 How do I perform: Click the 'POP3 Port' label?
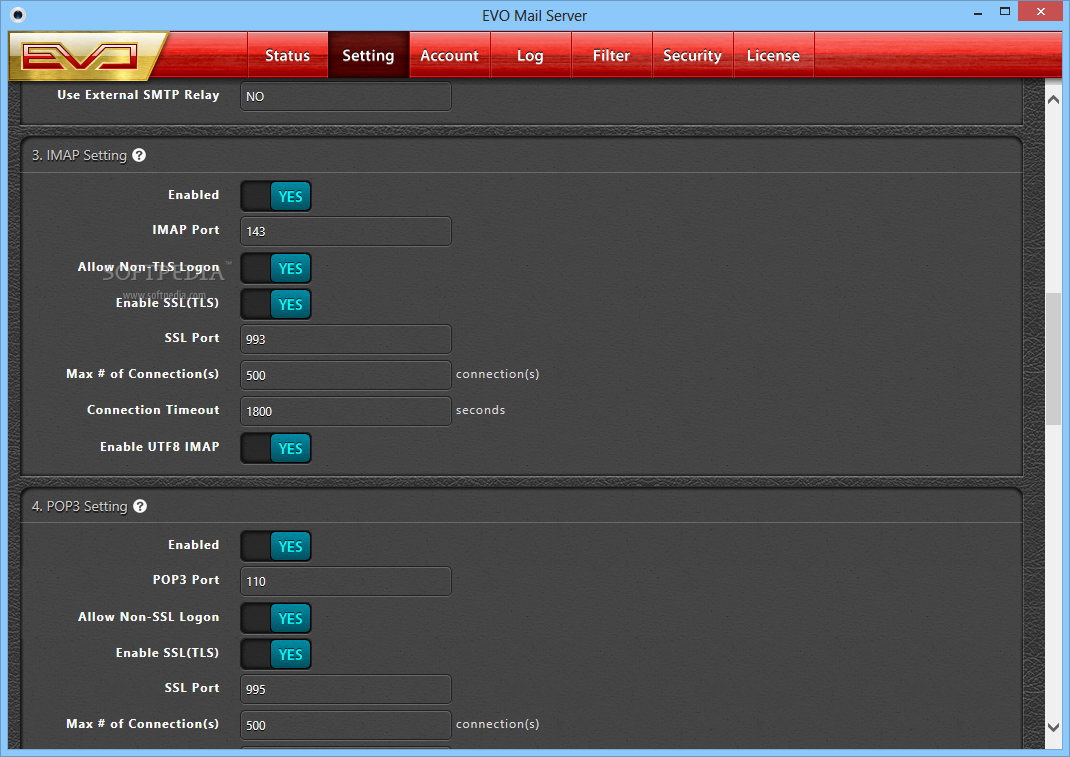pyautogui.click(x=186, y=580)
